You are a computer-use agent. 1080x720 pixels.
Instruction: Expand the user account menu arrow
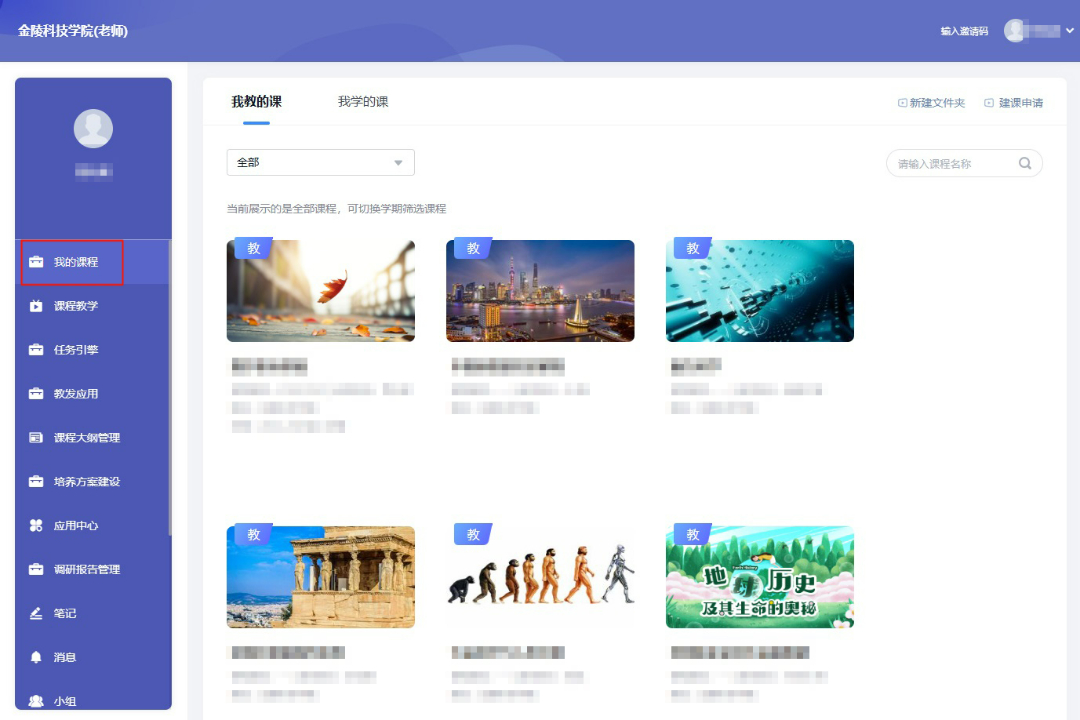coord(1070,31)
